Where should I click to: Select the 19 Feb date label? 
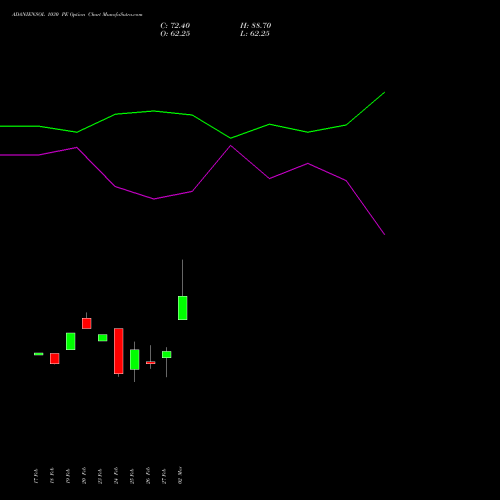68,476
